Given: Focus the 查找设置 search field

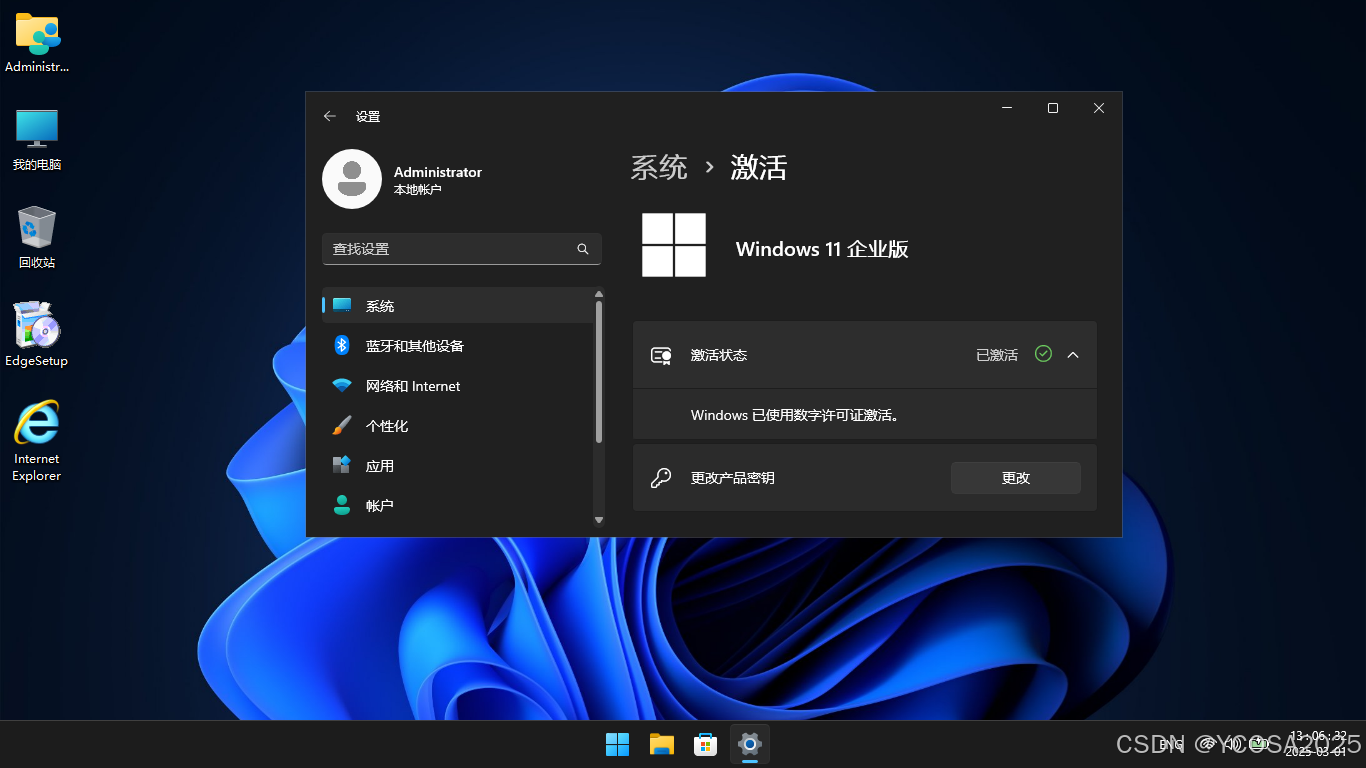Looking at the screenshot, I should click(462, 249).
